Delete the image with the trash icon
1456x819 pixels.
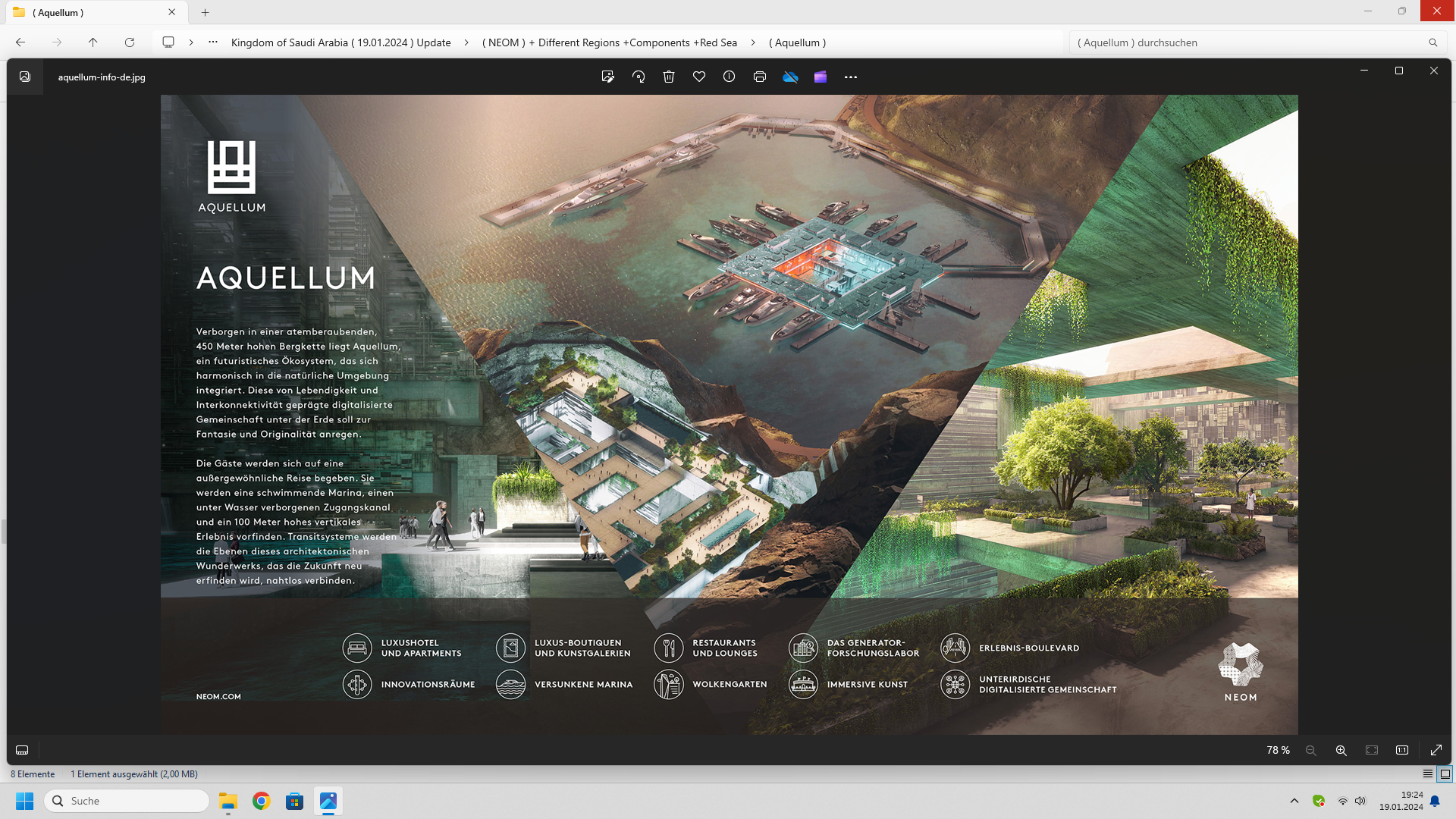[x=669, y=77]
